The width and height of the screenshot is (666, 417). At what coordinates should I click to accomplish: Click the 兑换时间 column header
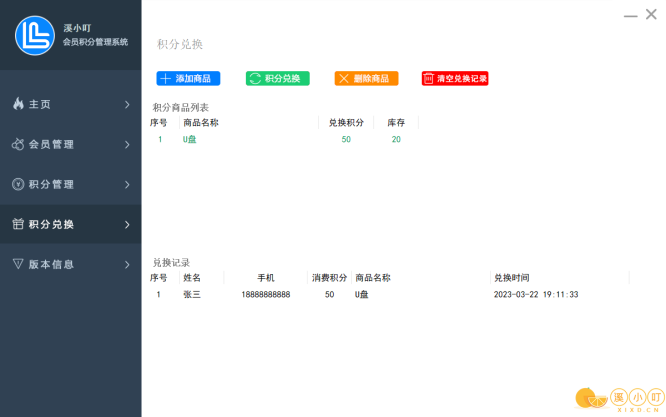coord(511,278)
